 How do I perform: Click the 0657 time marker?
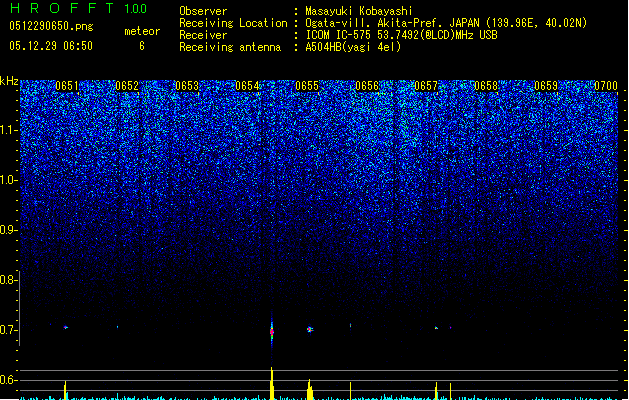pos(426,86)
